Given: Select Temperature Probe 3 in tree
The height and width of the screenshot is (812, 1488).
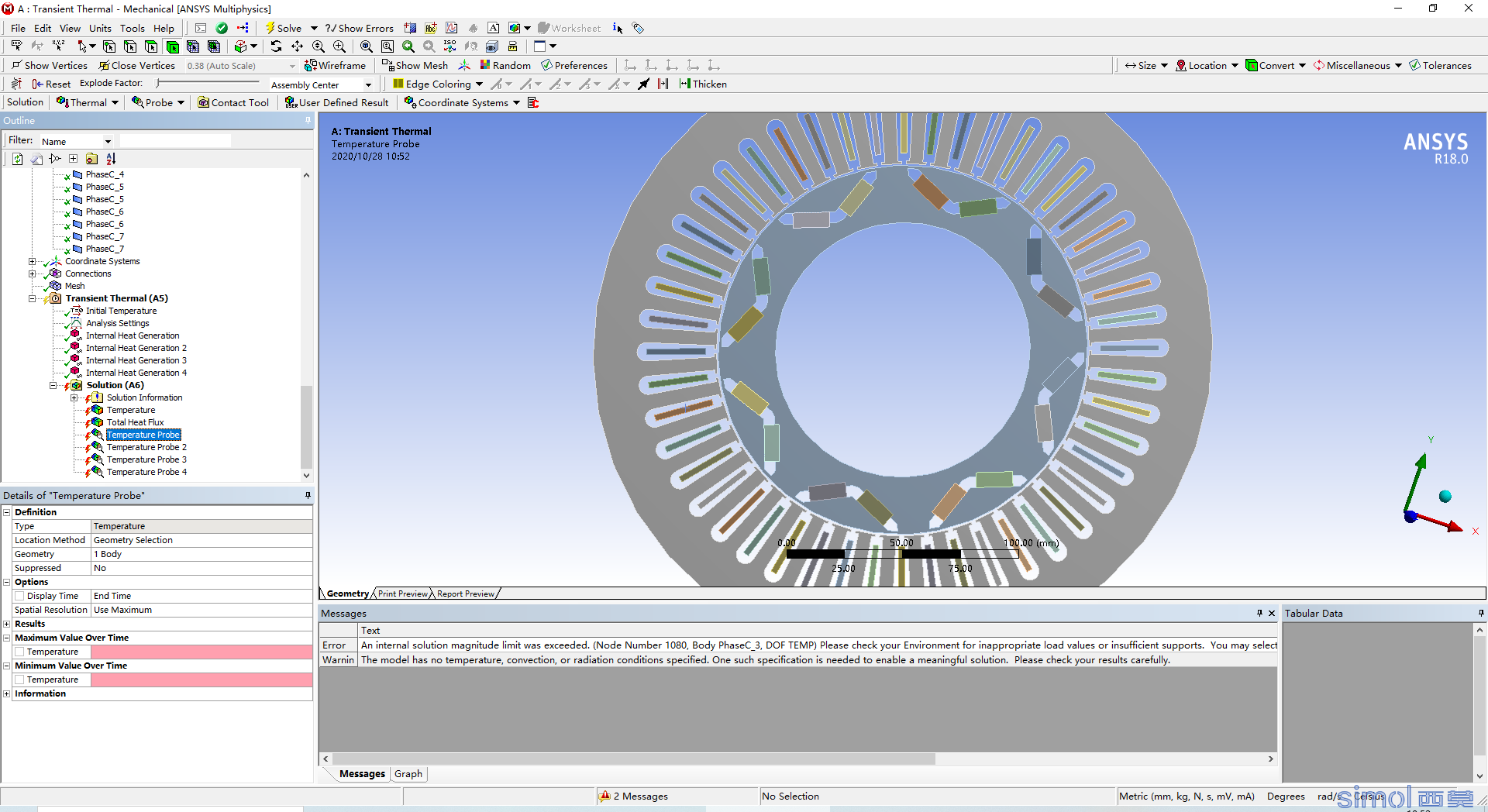Looking at the screenshot, I should click(x=146, y=459).
